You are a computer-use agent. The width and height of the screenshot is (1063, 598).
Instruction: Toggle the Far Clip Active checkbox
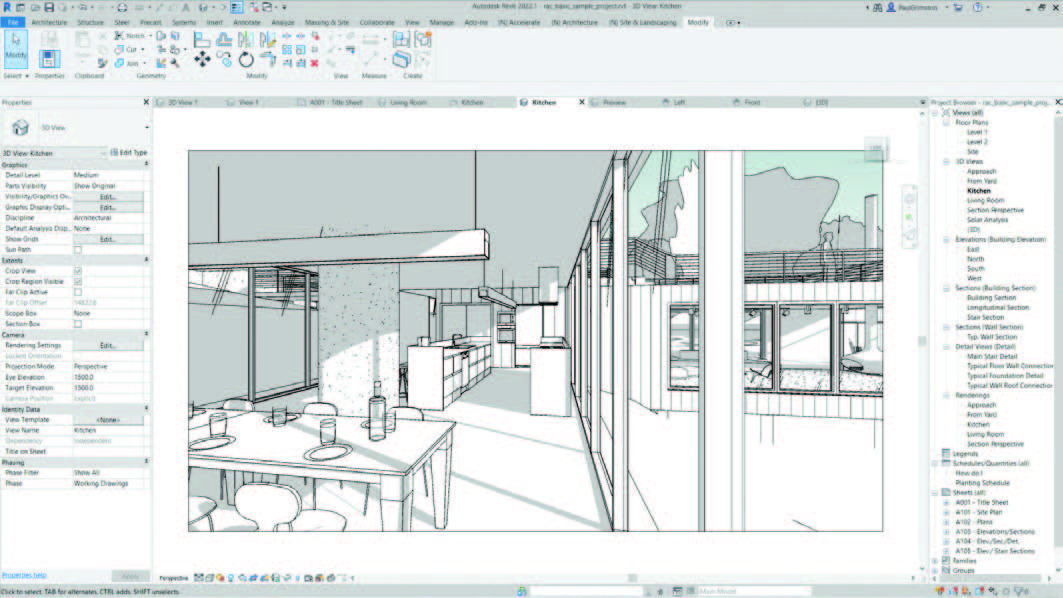[x=78, y=292]
